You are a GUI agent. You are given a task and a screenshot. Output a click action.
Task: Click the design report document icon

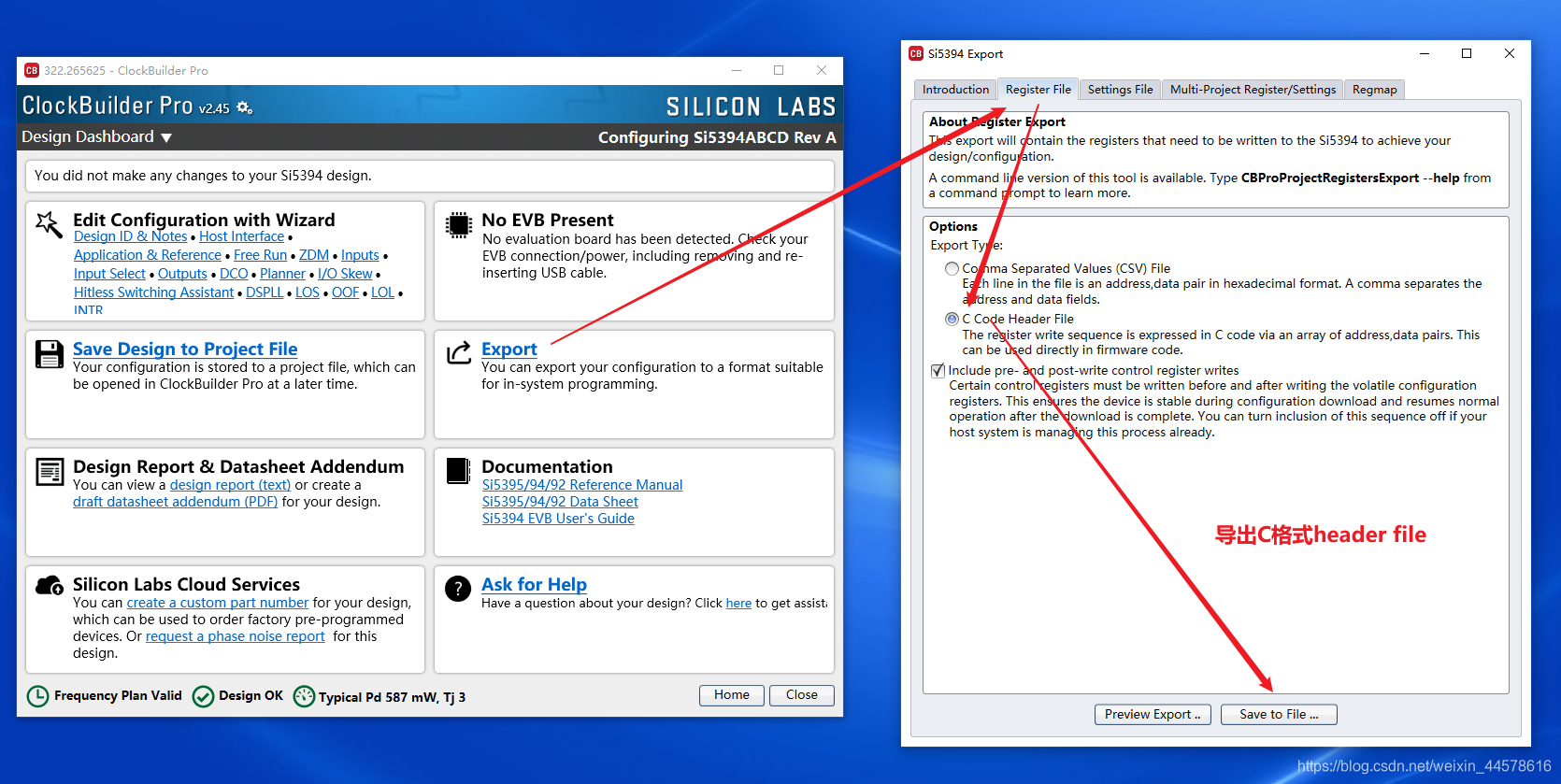click(49, 471)
